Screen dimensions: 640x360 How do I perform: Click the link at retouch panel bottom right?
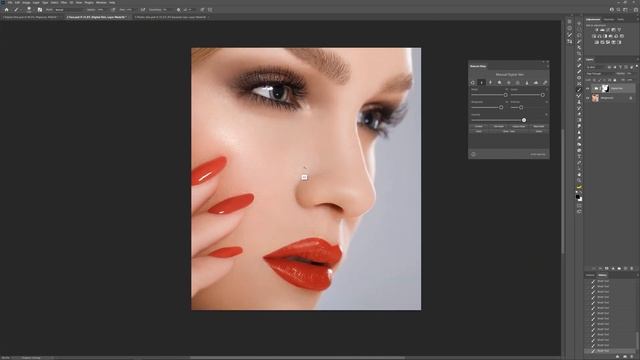click(538, 154)
